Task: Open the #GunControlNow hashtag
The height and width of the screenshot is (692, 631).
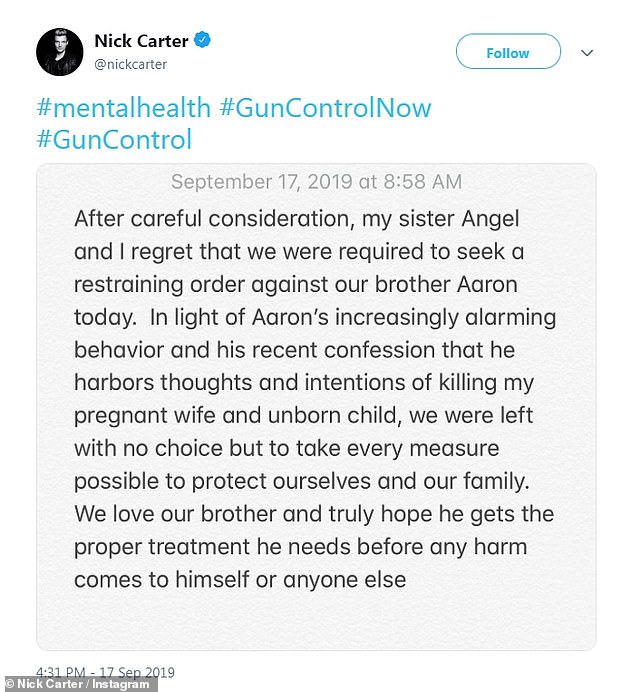Action: (325, 107)
